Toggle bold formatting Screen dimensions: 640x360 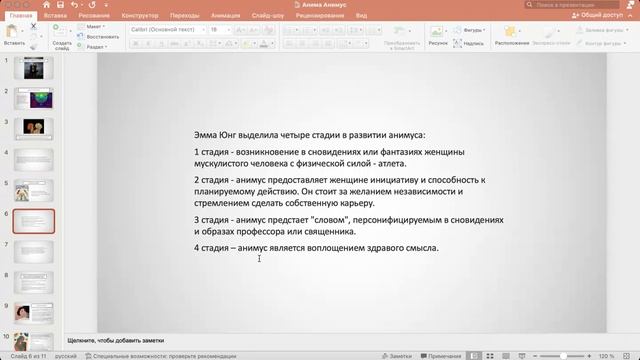[x=136, y=43]
